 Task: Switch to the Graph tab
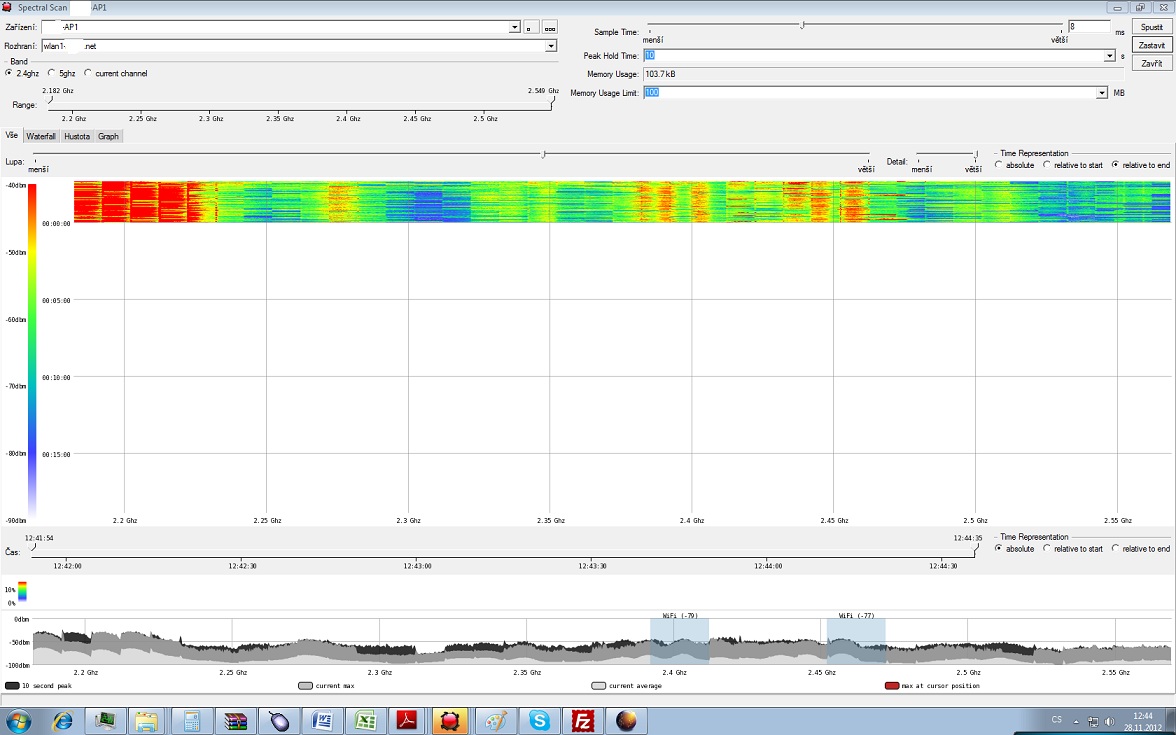coord(108,136)
